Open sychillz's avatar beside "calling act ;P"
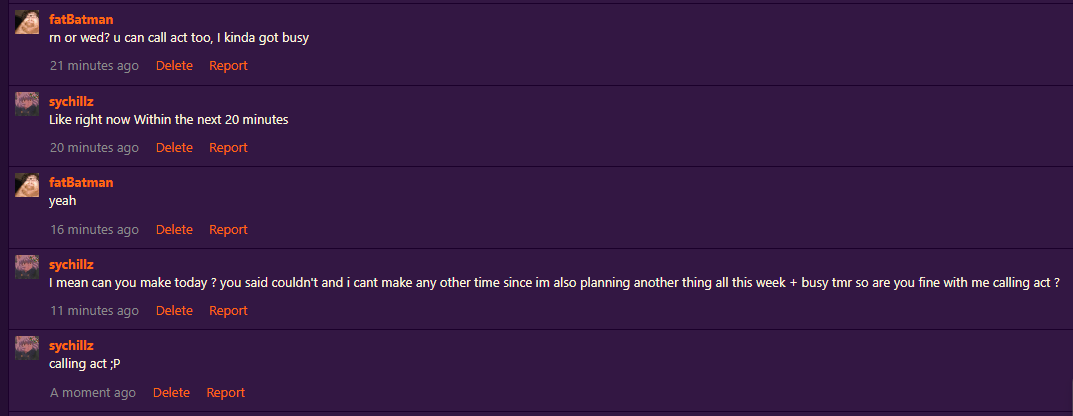 [27, 348]
